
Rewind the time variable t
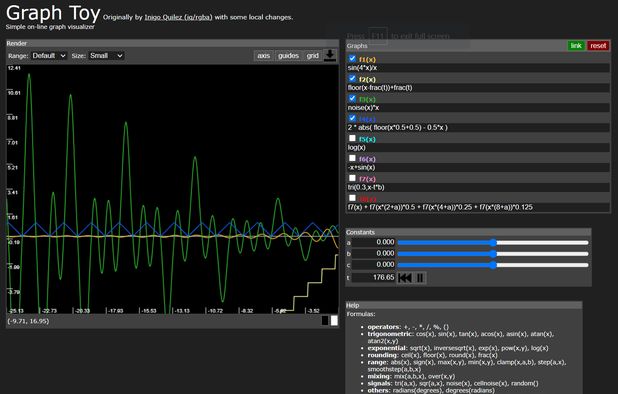405,278
